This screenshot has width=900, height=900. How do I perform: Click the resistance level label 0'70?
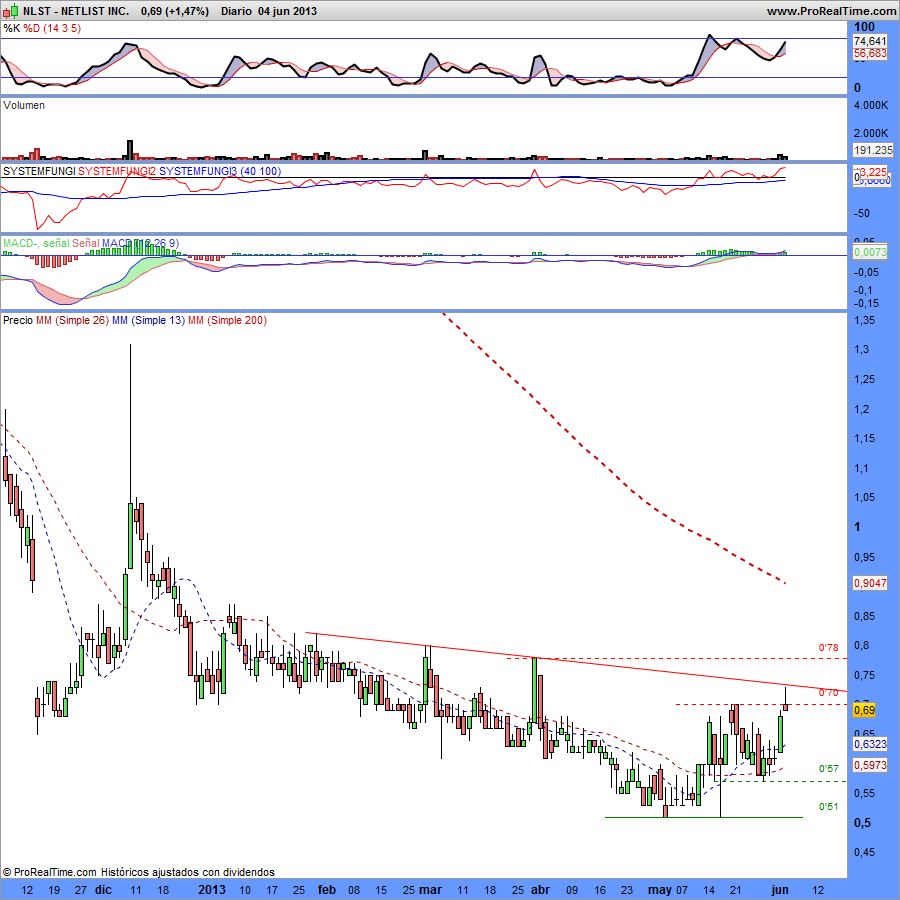point(828,693)
